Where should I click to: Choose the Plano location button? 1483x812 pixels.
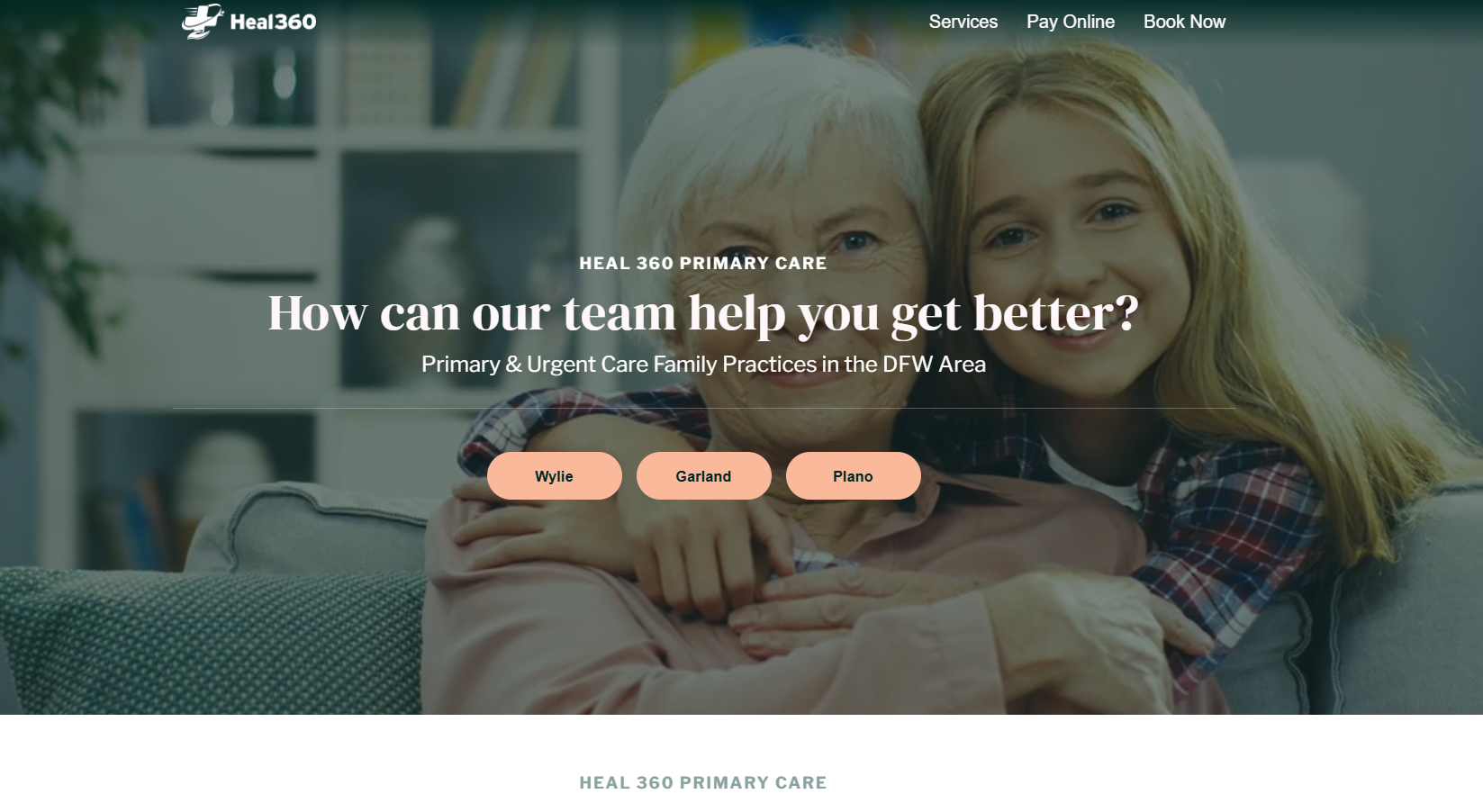[x=853, y=475]
